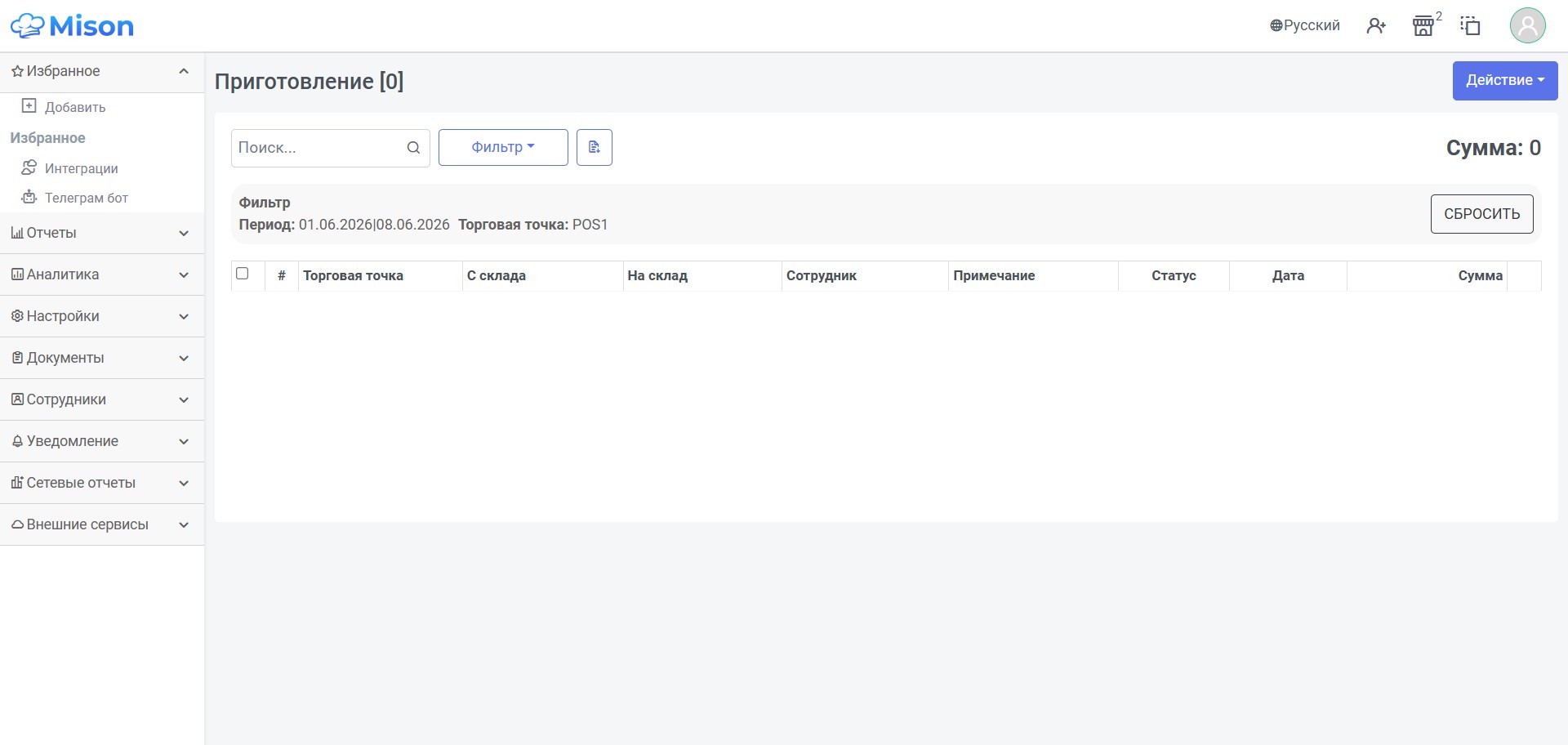Click the Mison logo
This screenshot has height=745, width=1568.
point(72,26)
